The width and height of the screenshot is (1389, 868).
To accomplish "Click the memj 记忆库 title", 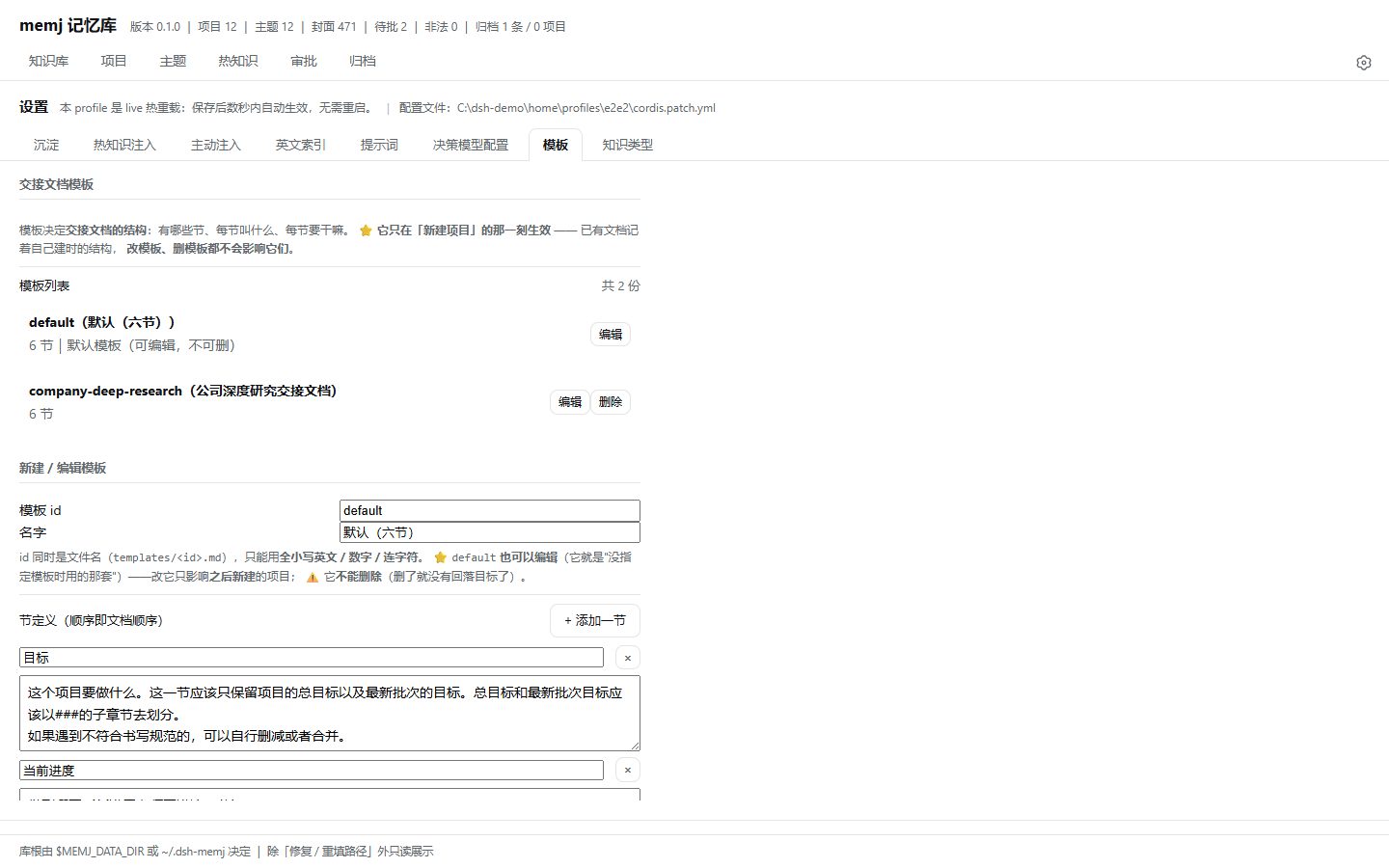I will pyautogui.click(x=68, y=25).
